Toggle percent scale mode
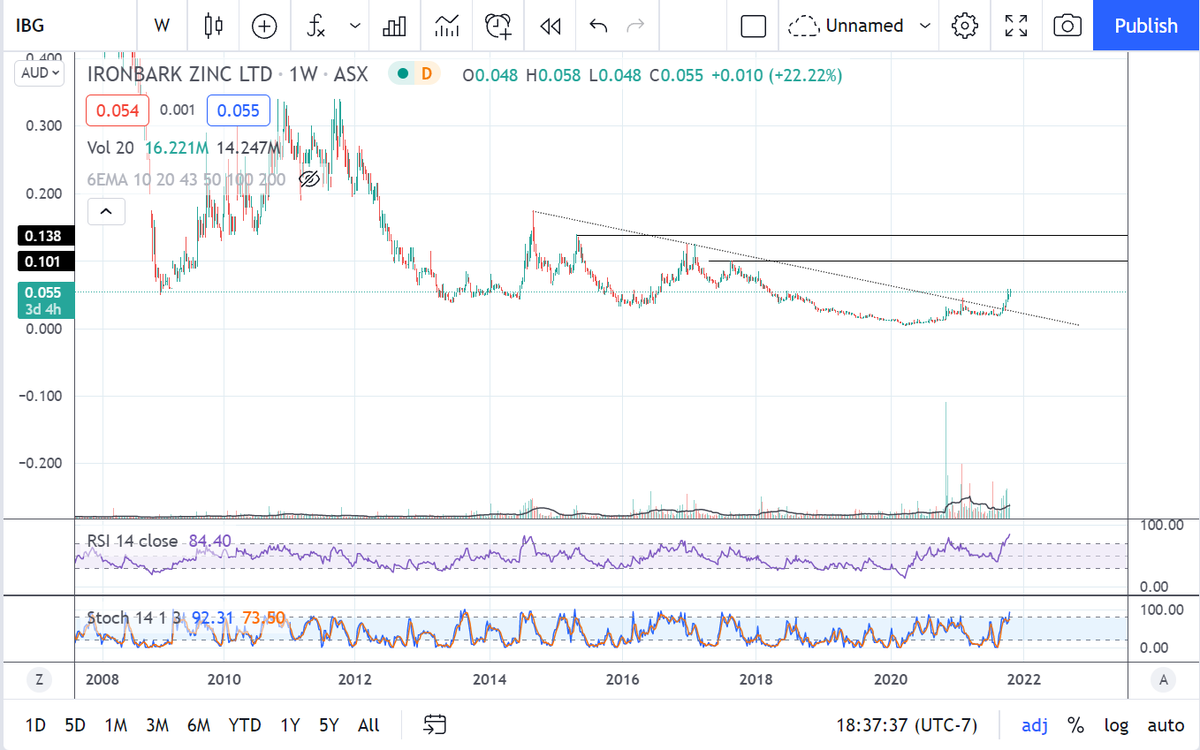Screen dimensions: 1200x750 [x=1076, y=725]
